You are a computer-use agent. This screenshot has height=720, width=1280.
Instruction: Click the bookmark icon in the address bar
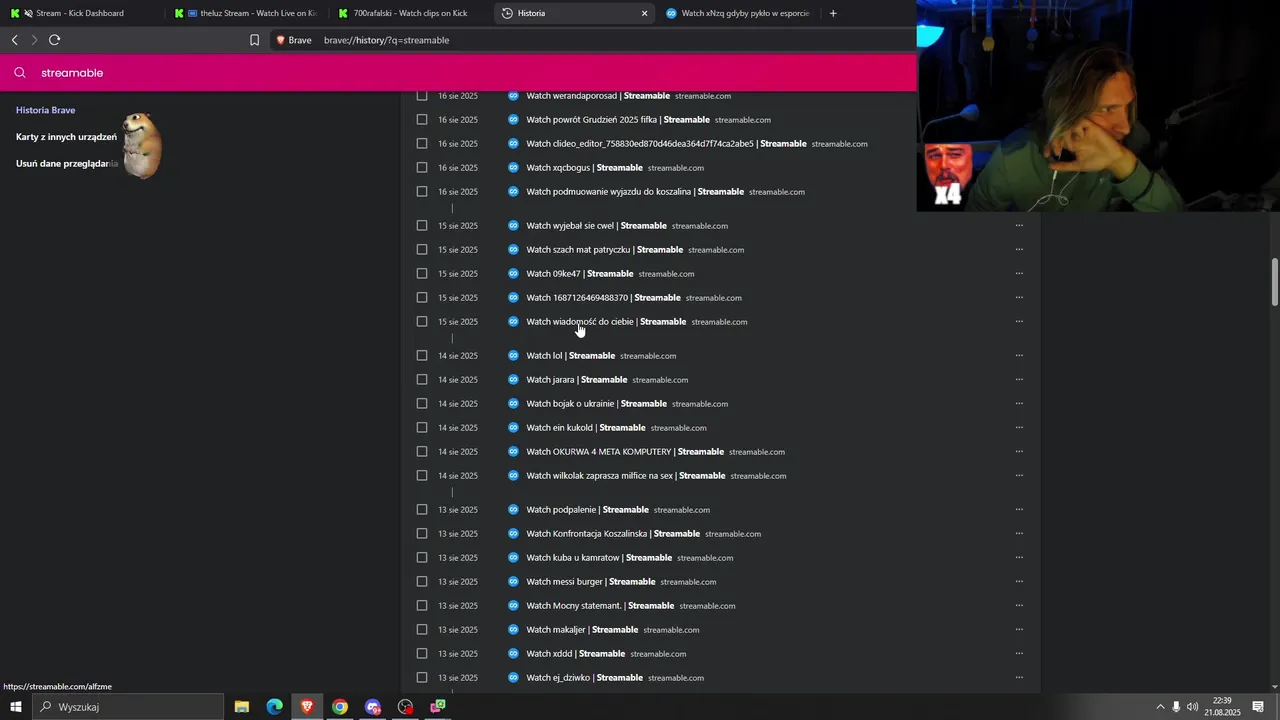(254, 40)
